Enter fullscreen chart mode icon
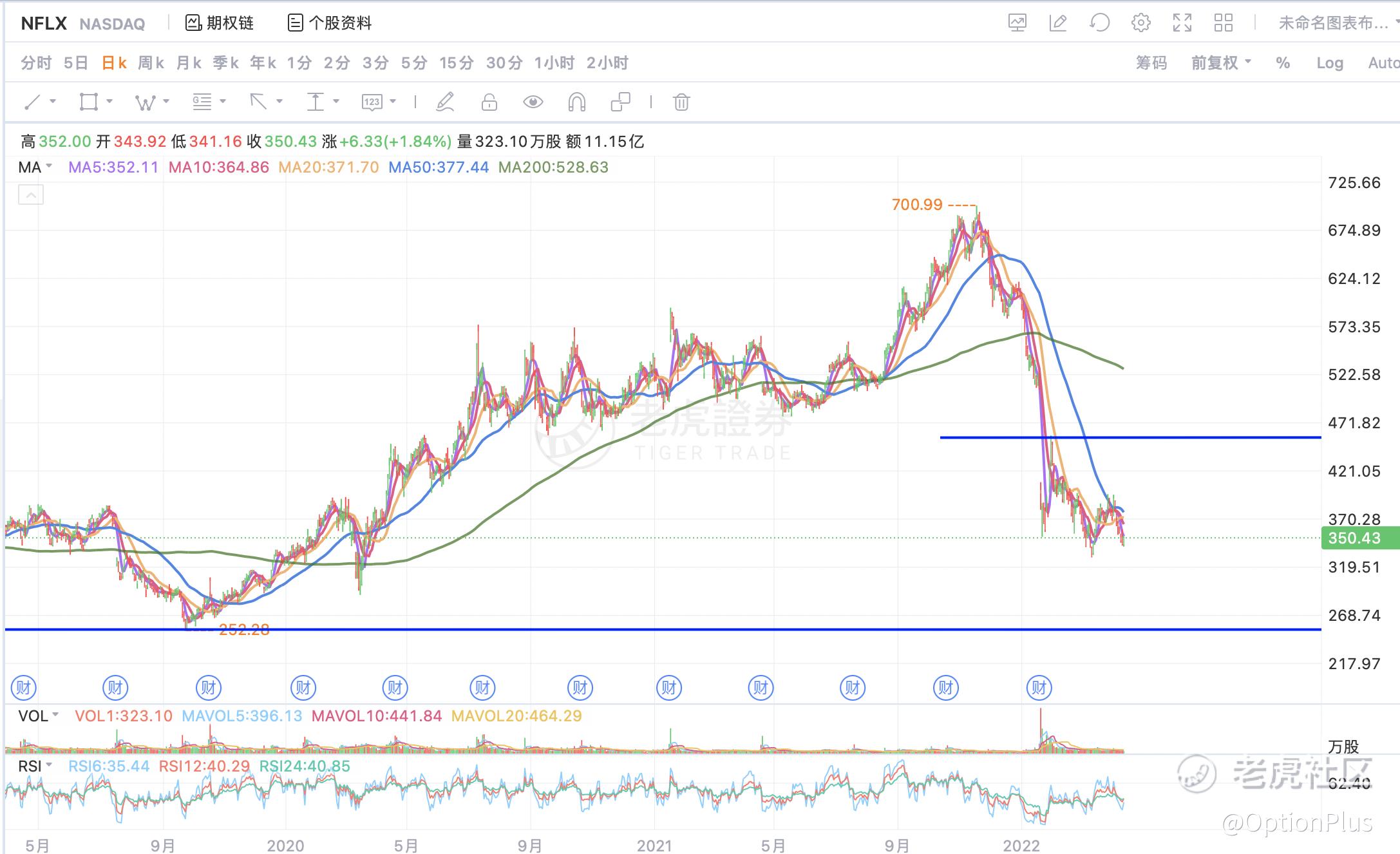Screen dimensions: 1400x854 (x=1182, y=23)
